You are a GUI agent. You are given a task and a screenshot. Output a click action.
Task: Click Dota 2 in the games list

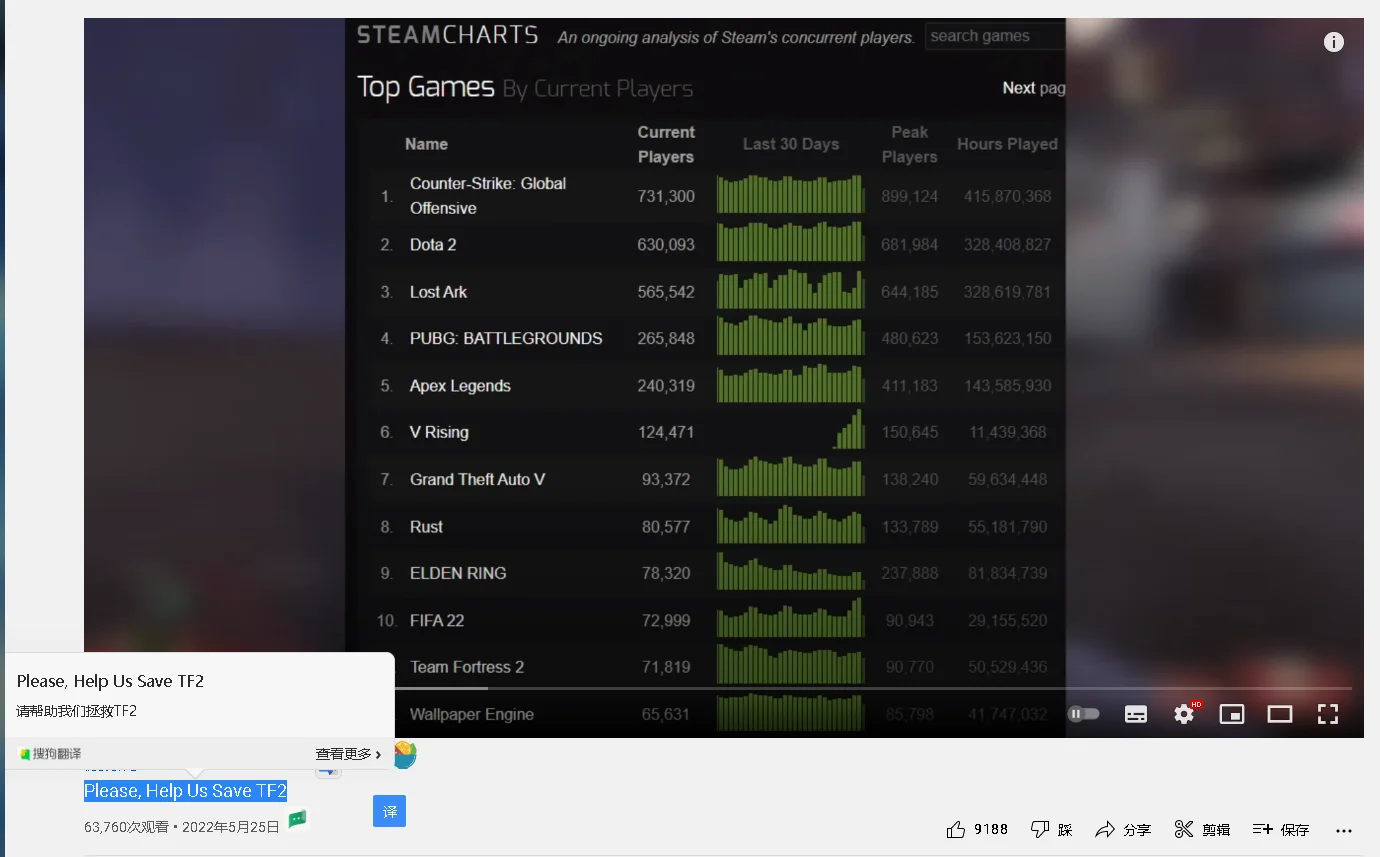coord(433,245)
